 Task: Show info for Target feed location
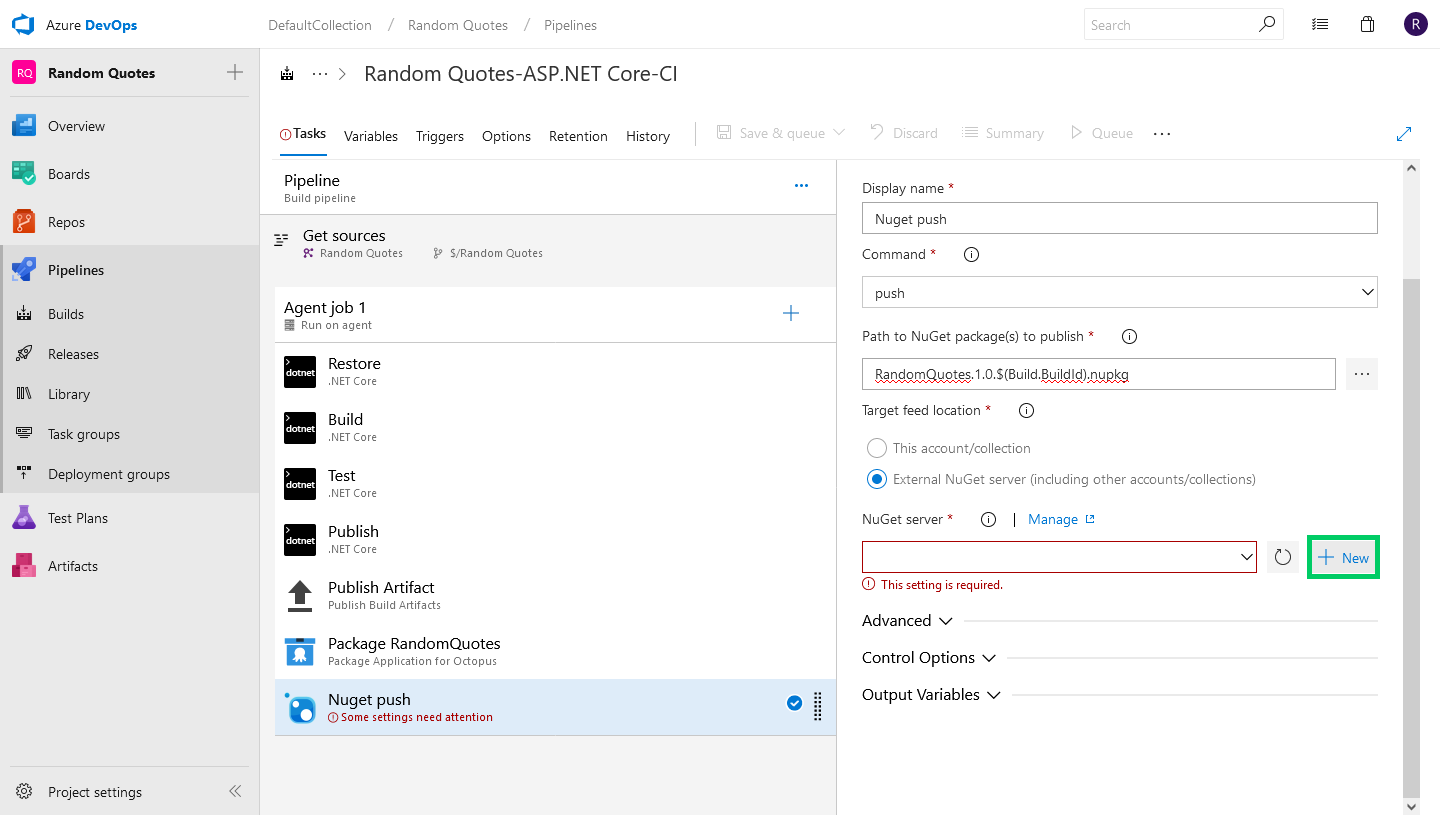[x=1026, y=411]
